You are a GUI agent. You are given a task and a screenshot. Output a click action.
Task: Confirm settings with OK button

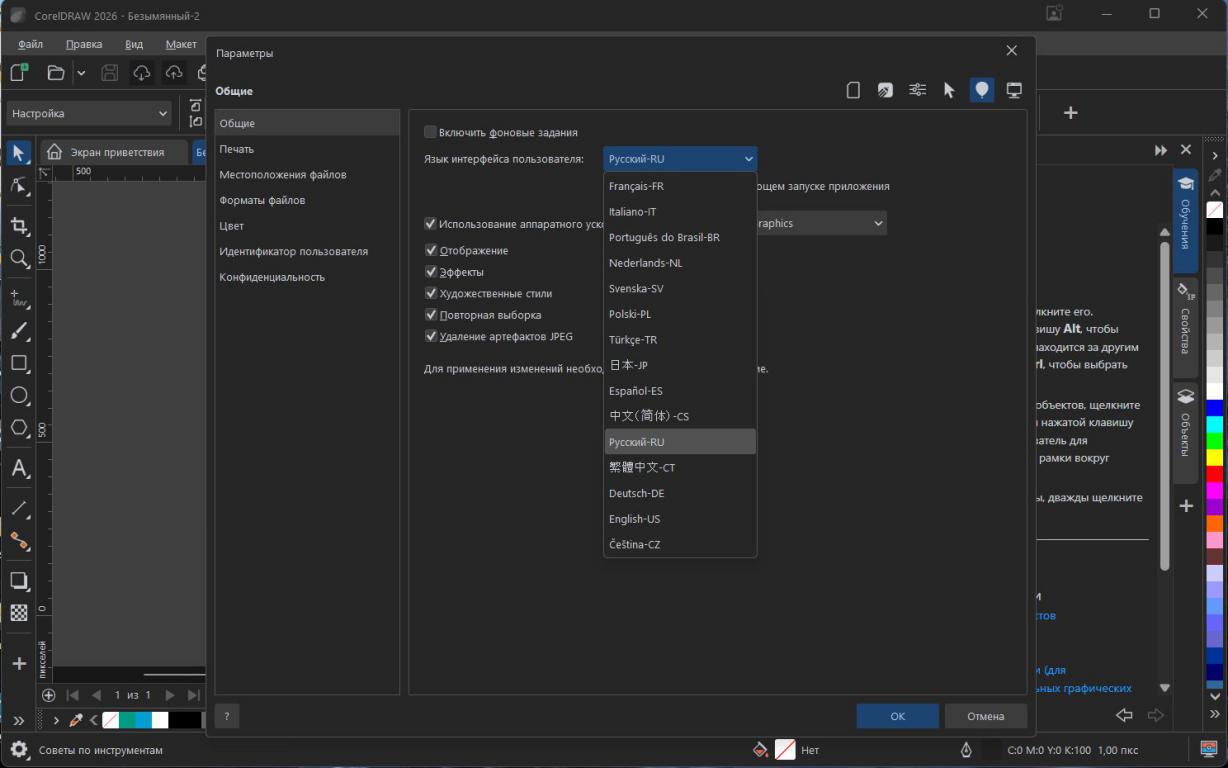(897, 716)
